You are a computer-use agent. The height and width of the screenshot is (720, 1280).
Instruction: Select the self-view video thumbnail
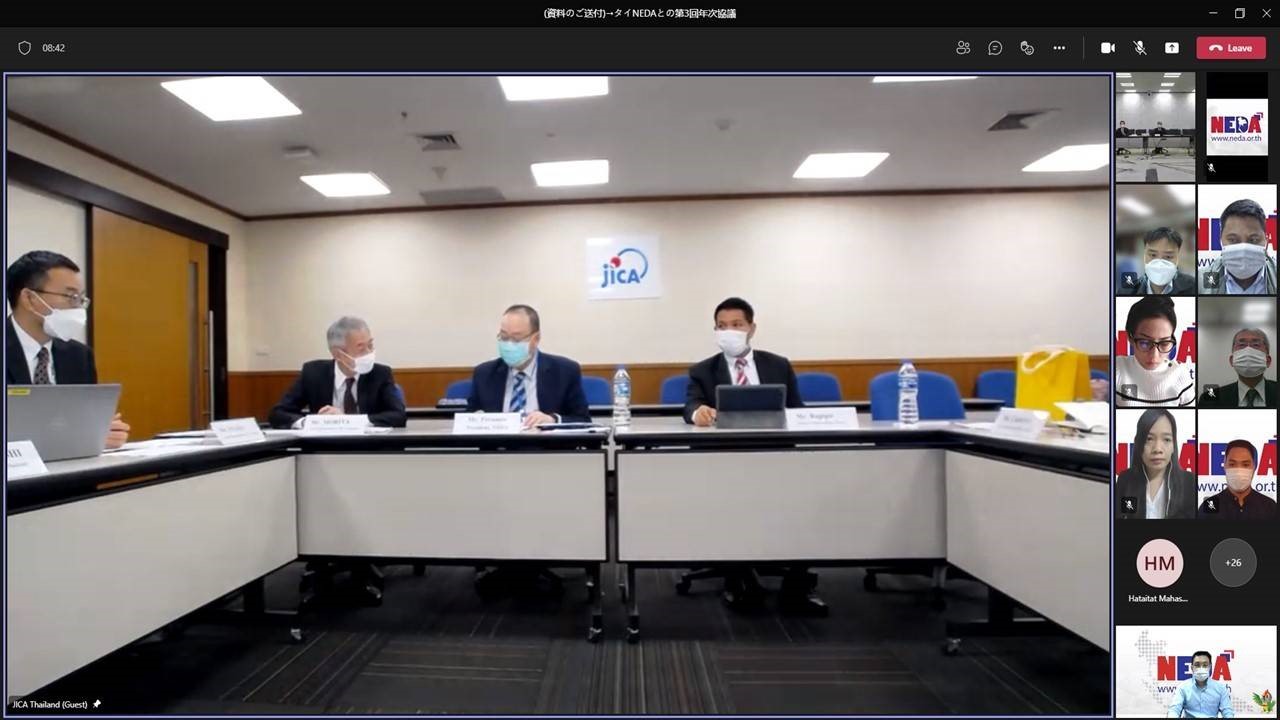(x=1196, y=671)
